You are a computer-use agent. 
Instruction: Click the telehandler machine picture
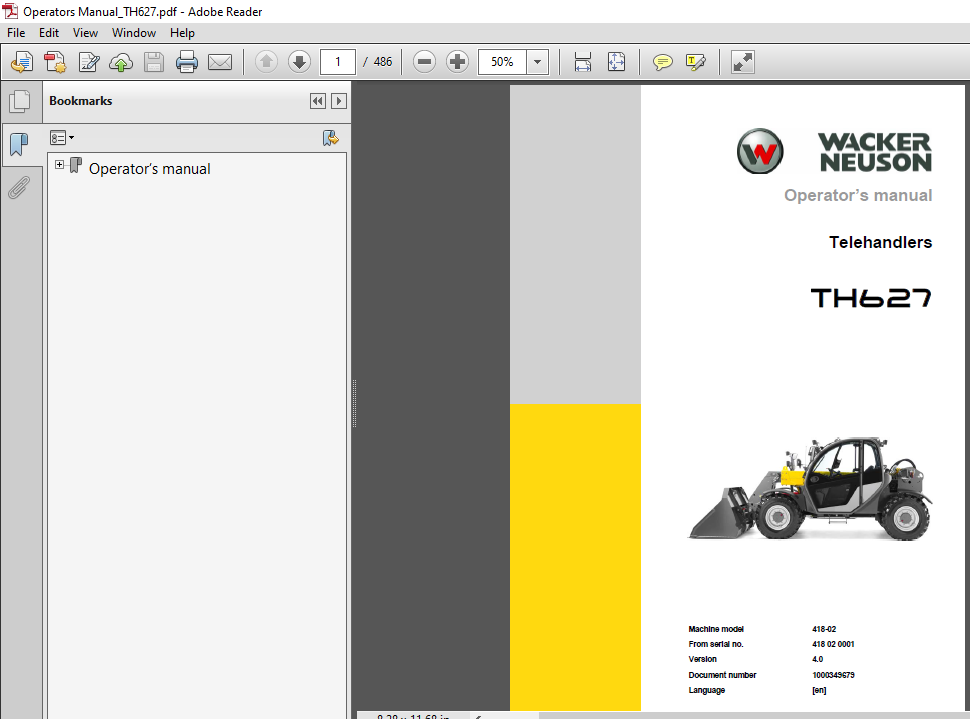(810, 488)
